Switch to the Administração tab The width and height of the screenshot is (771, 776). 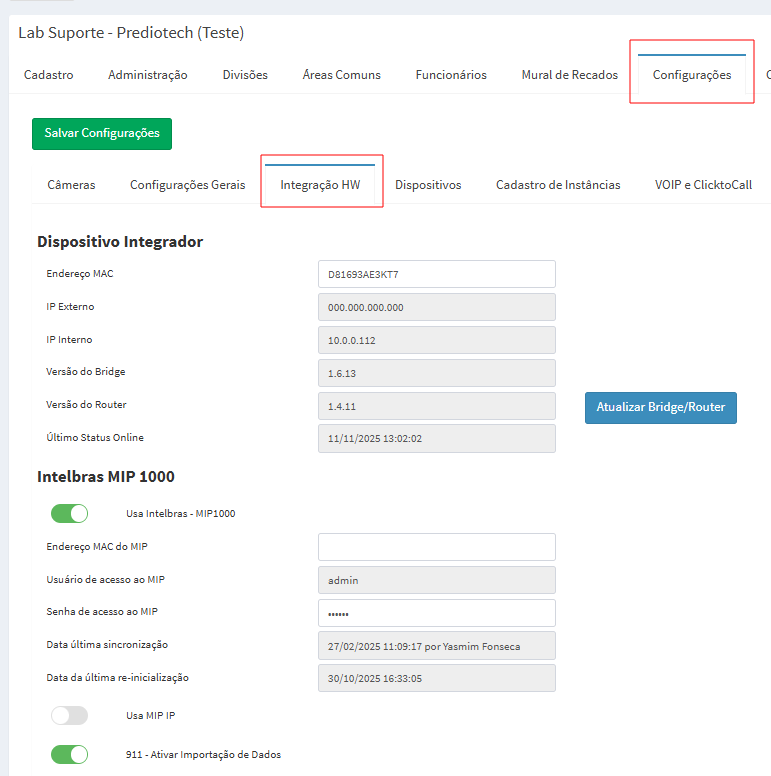click(x=147, y=75)
